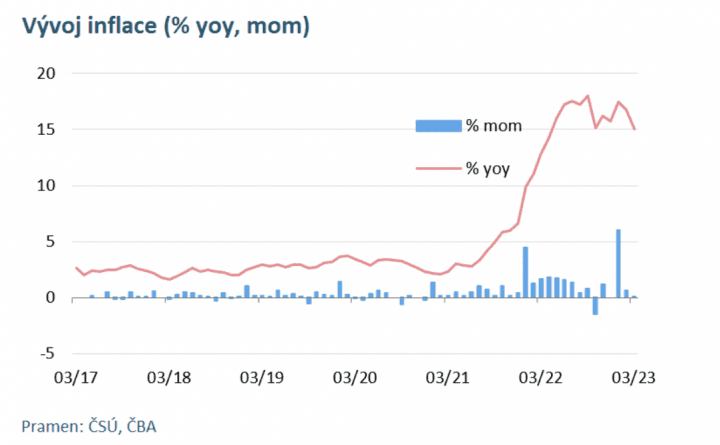
Task: Click the negative blue bar below zero
Action: (x=595, y=306)
